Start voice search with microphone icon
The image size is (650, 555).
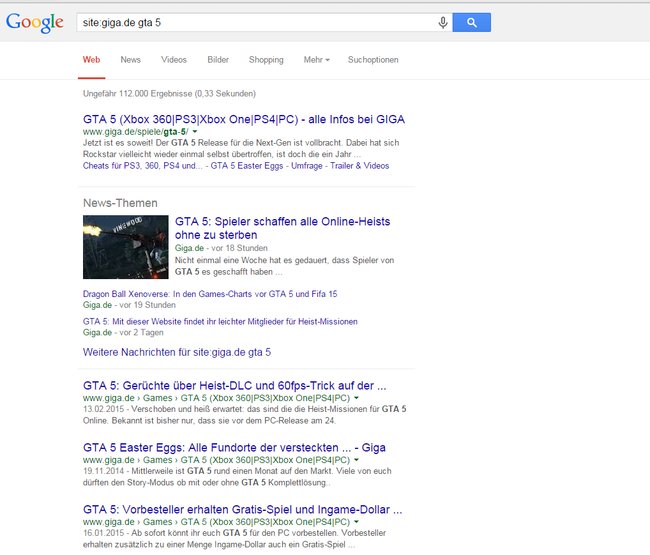point(443,22)
